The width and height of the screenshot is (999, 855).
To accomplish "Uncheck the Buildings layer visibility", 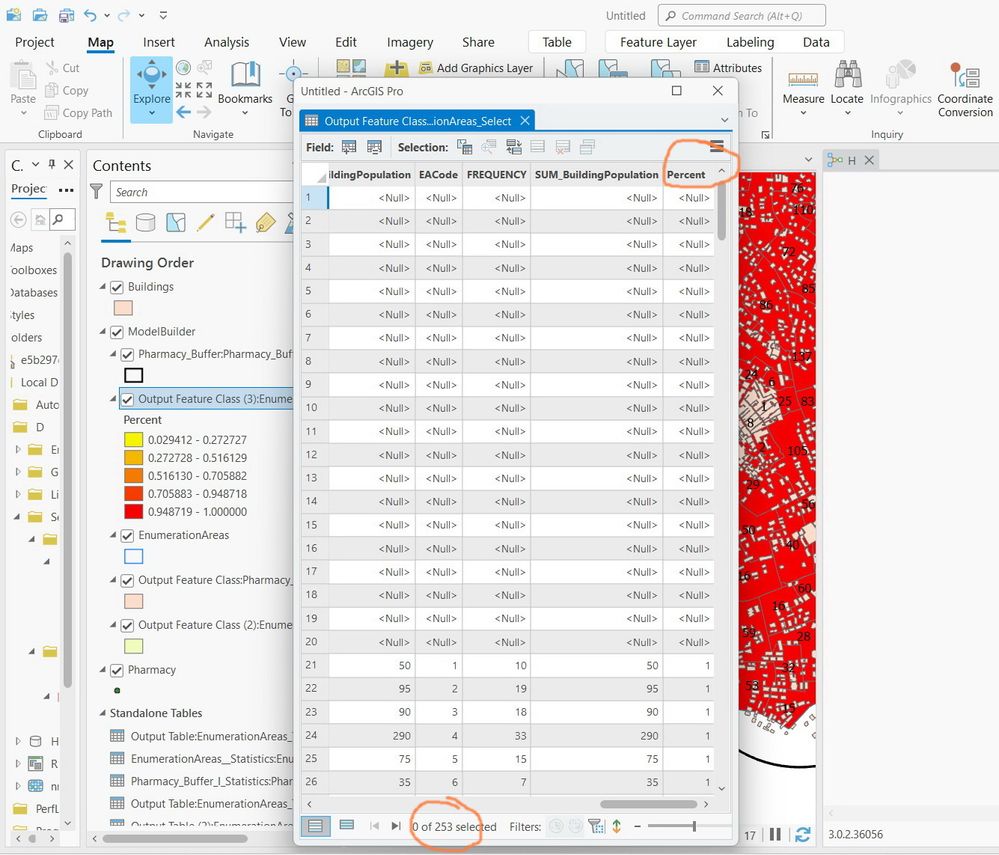I will pyautogui.click(x=117, y=287).
